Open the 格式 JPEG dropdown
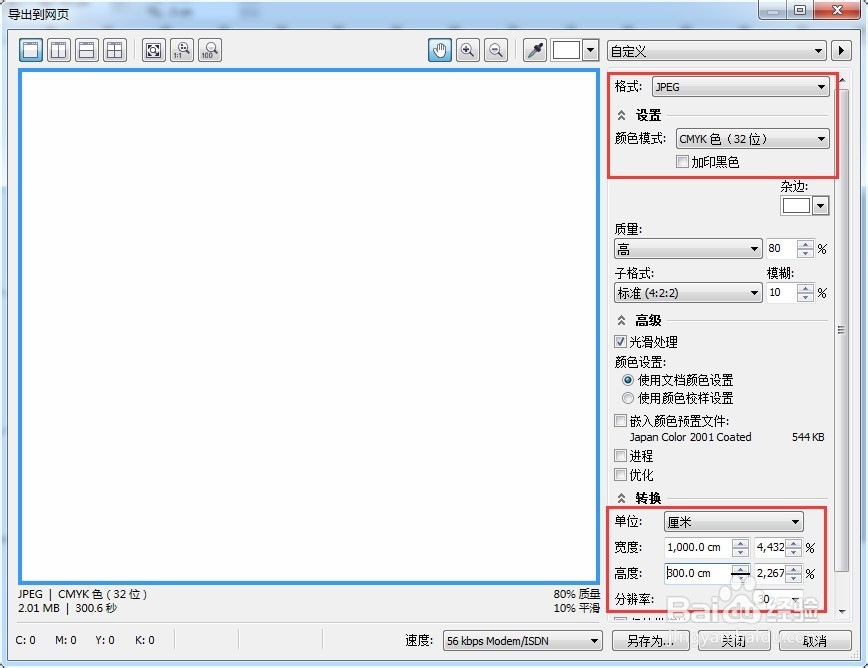 coord(741,87)
